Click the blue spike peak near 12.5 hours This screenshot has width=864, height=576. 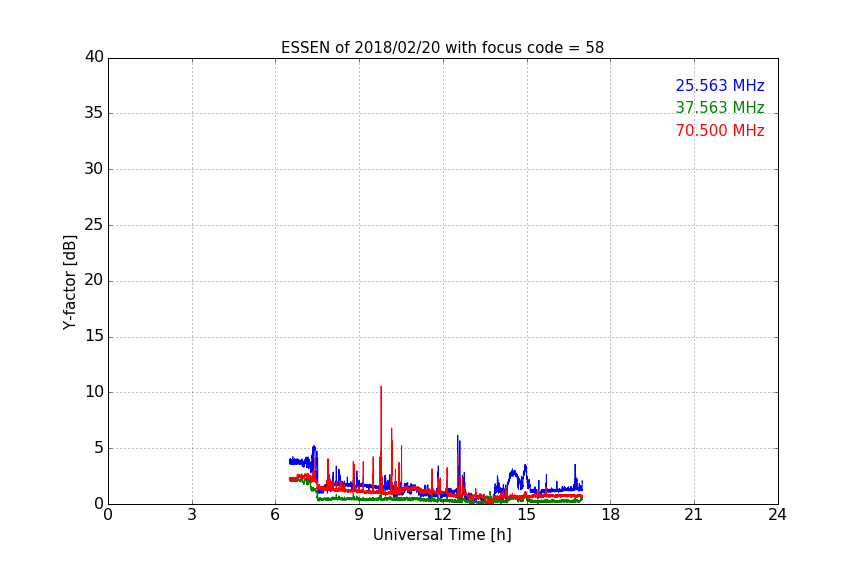click(457, 437)
